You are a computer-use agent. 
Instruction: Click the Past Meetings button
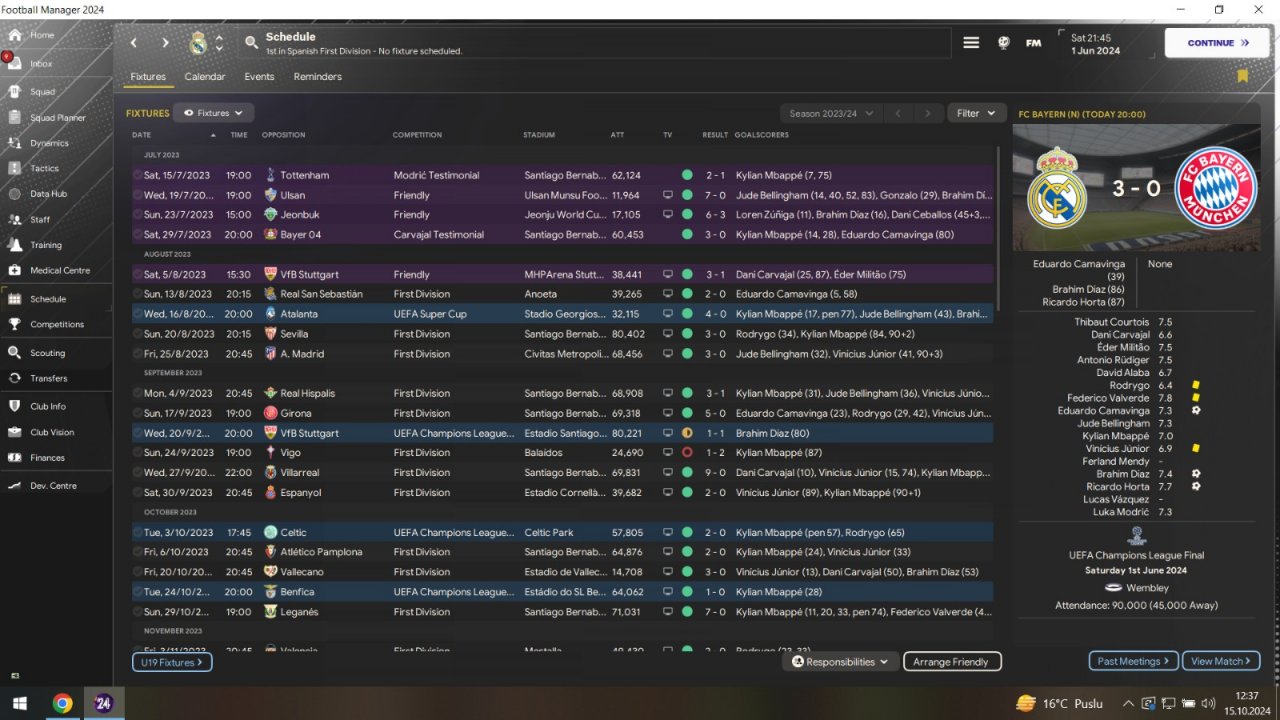(1133, 661)
